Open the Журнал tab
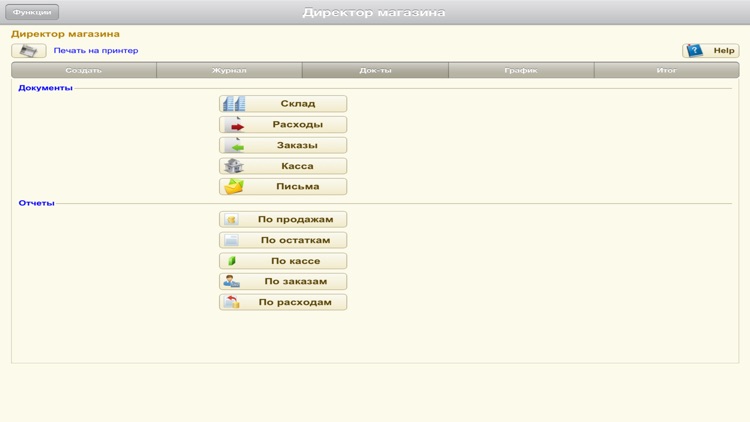Screen dimensions: 750x422 pyautogui.click(x=229, y=70)
